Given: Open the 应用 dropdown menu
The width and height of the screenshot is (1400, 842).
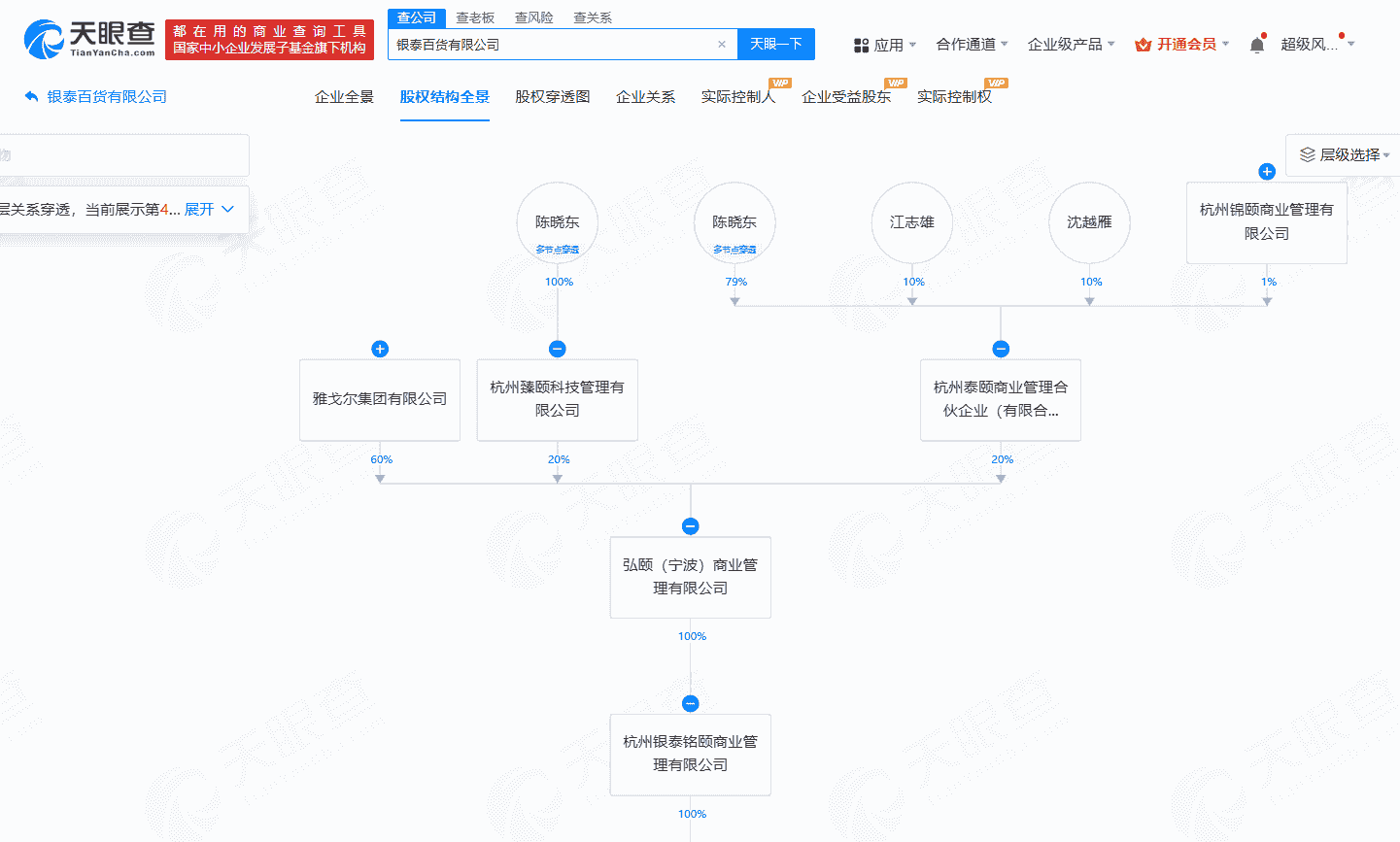Looking at the screenshot, I should click(885, 45).
